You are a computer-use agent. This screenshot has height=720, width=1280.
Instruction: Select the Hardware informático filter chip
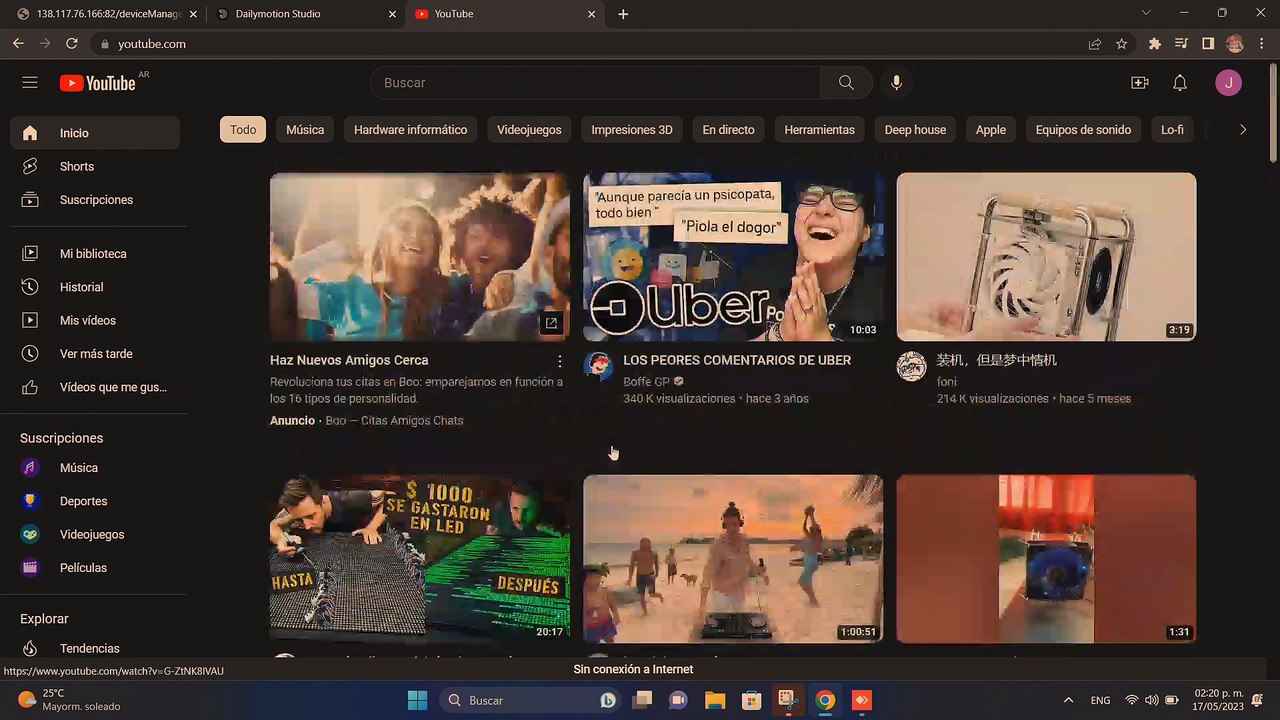410,130
